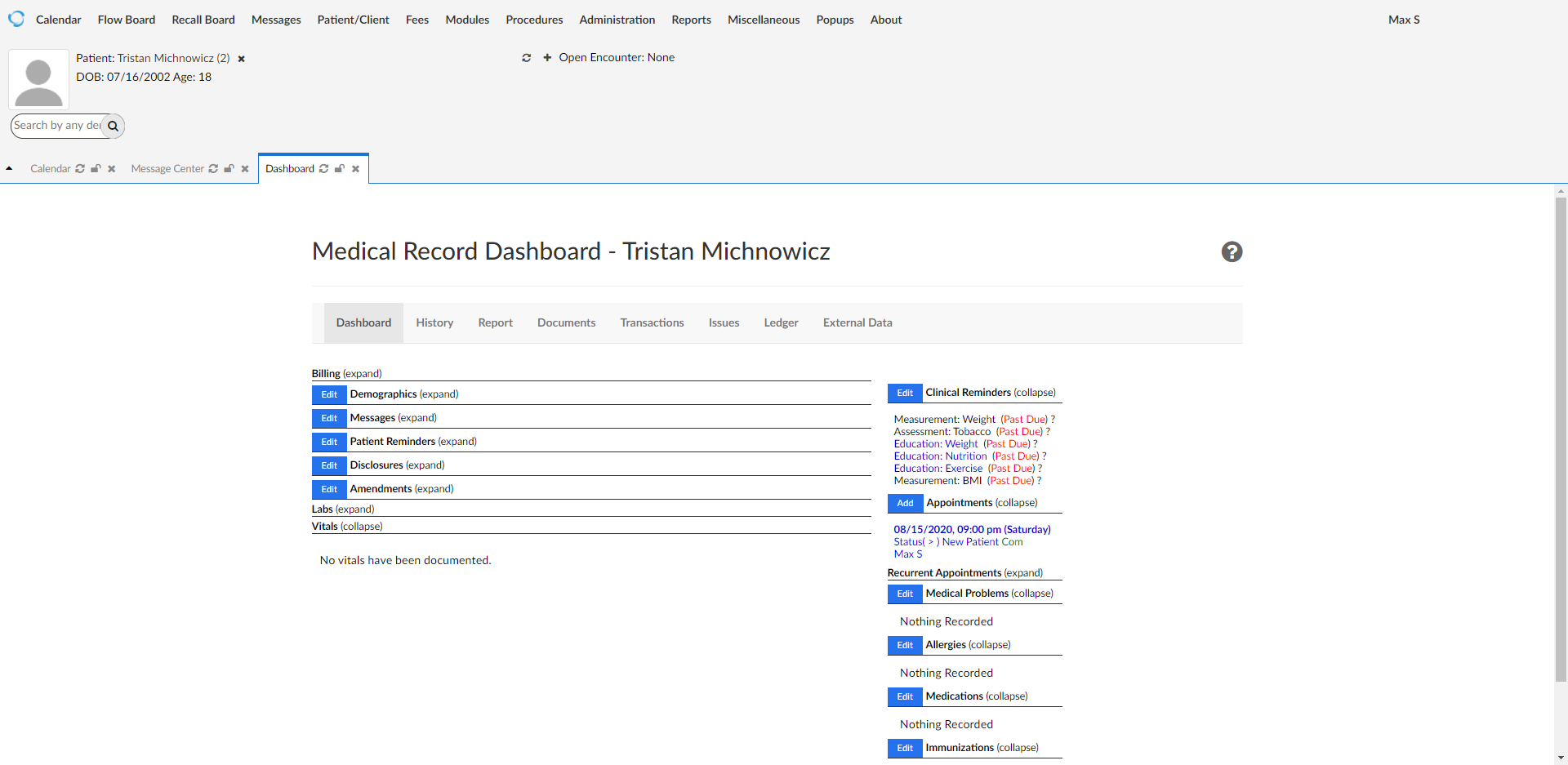The width and height of the screenshot is (1568, 765).
Task: Open the 08/15/2020 appointment link
Action: (x=972, y=530)
